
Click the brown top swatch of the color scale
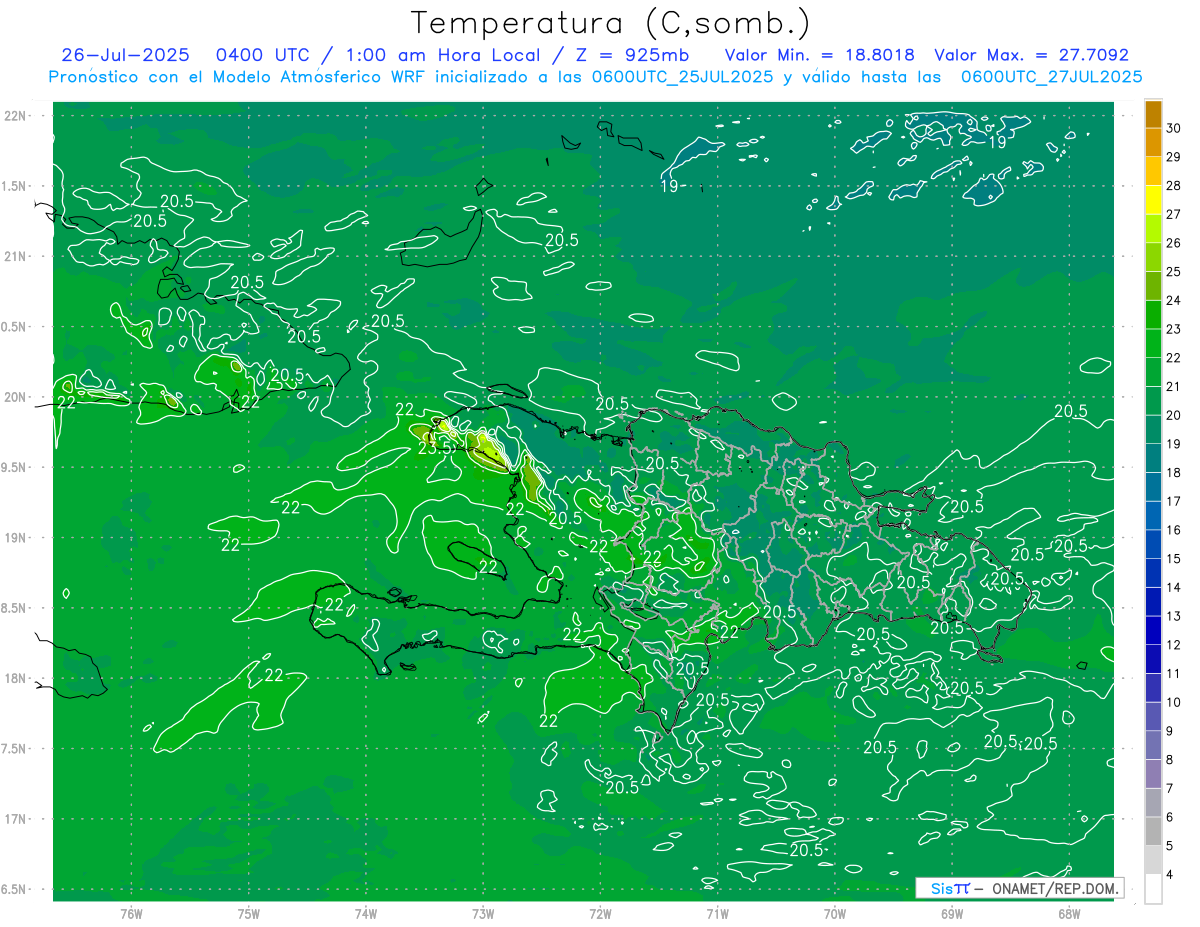[1153, 115]
